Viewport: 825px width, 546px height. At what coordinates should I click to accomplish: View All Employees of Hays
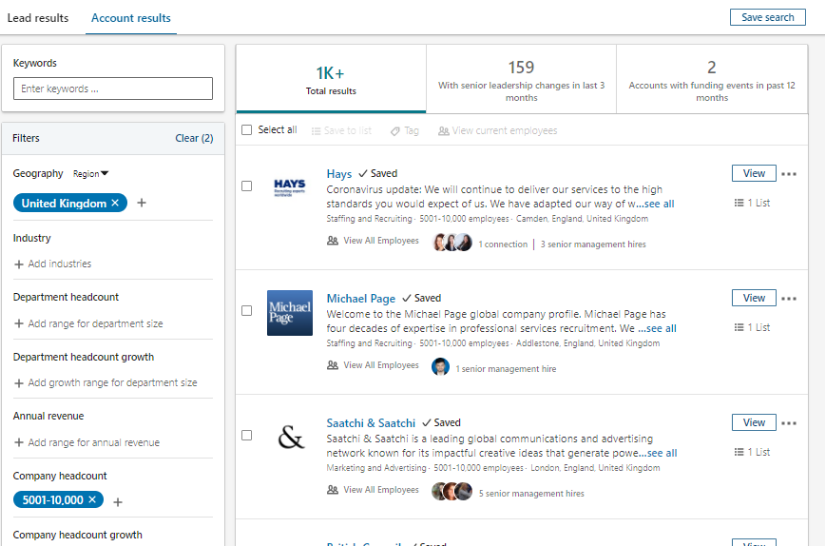pyautogui.click(x=373, y=240)
